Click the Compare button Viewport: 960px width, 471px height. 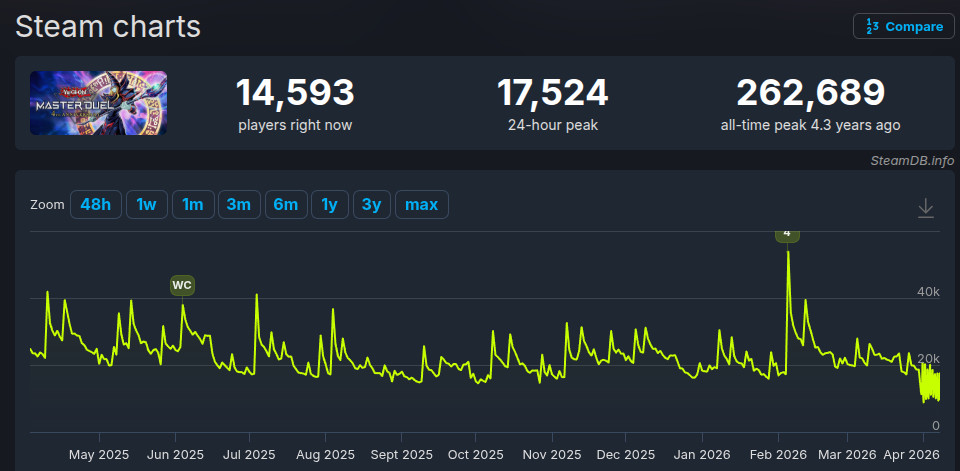coord(903,26)
